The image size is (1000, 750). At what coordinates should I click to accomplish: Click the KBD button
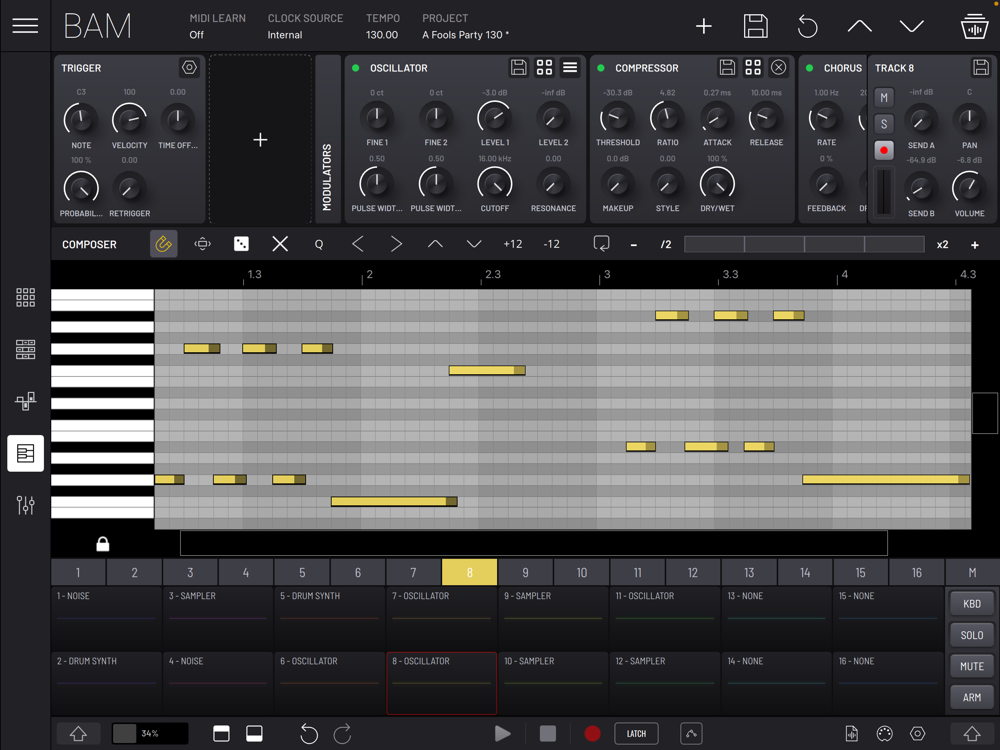972,604
